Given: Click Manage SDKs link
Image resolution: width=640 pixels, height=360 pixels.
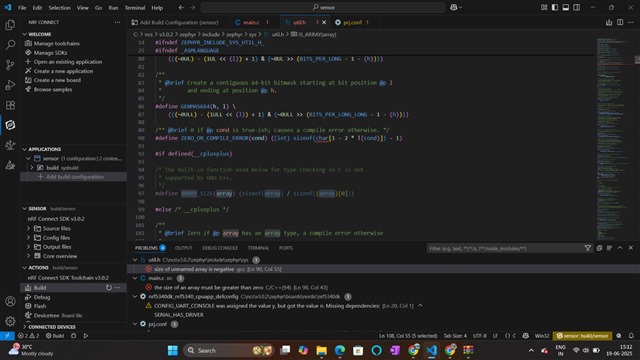Looking at the screenshot, I should [50, 53].
